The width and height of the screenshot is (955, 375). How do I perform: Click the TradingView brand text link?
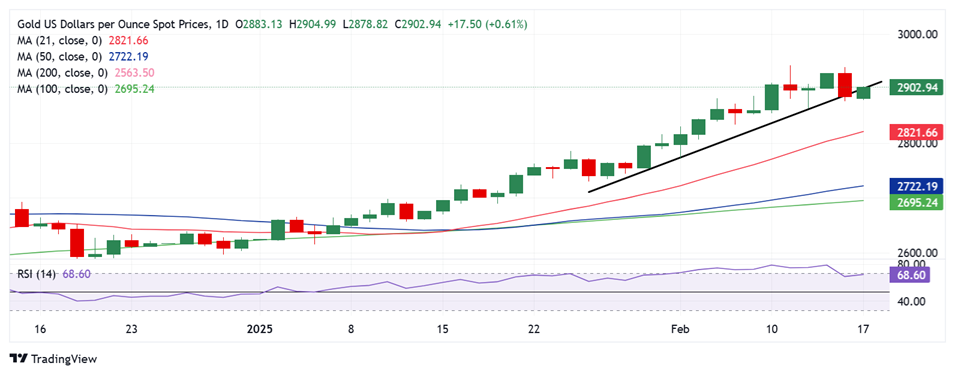pyautogui.click(x=63, y=359)
